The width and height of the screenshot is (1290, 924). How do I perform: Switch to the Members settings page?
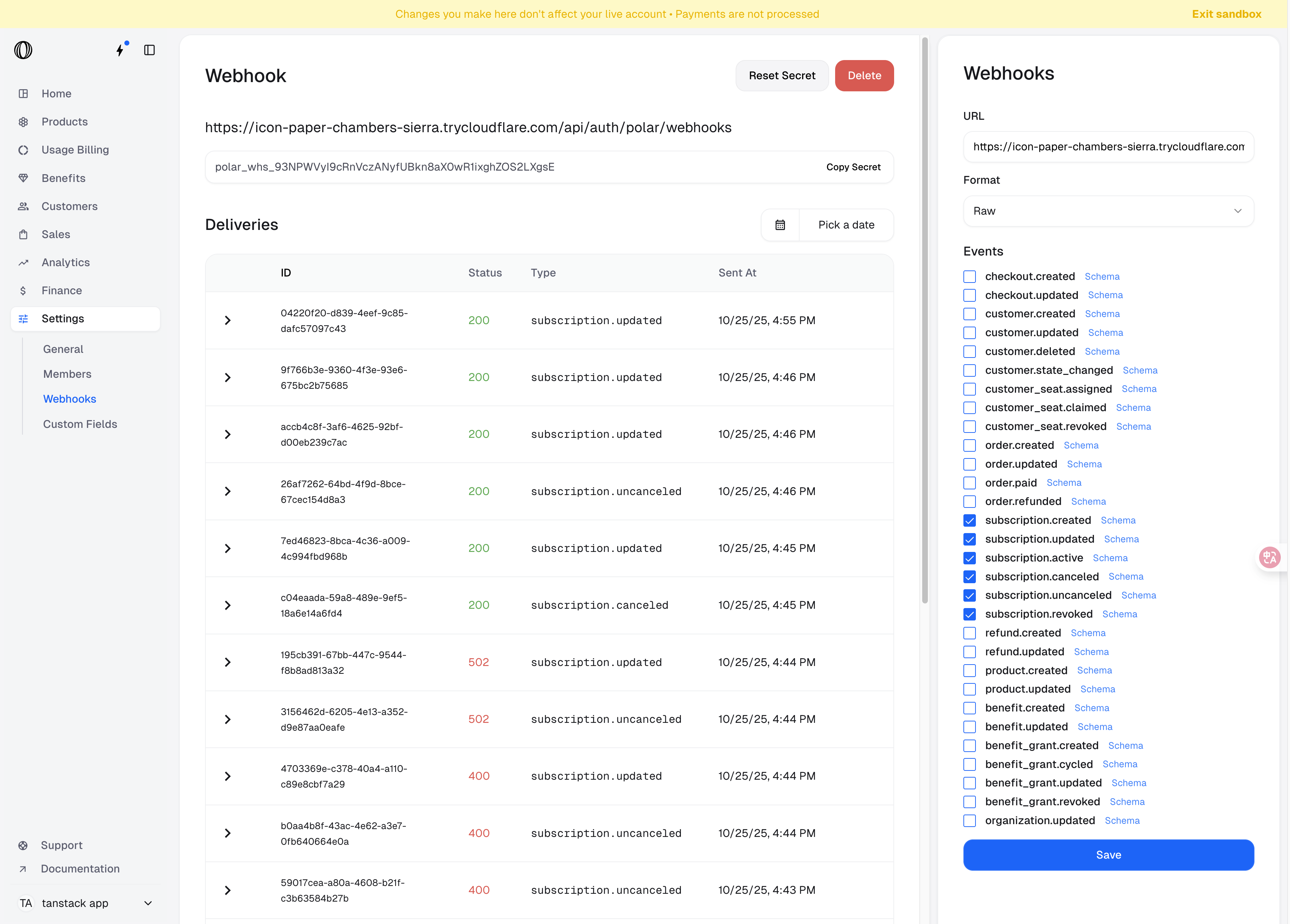(67, 374)
